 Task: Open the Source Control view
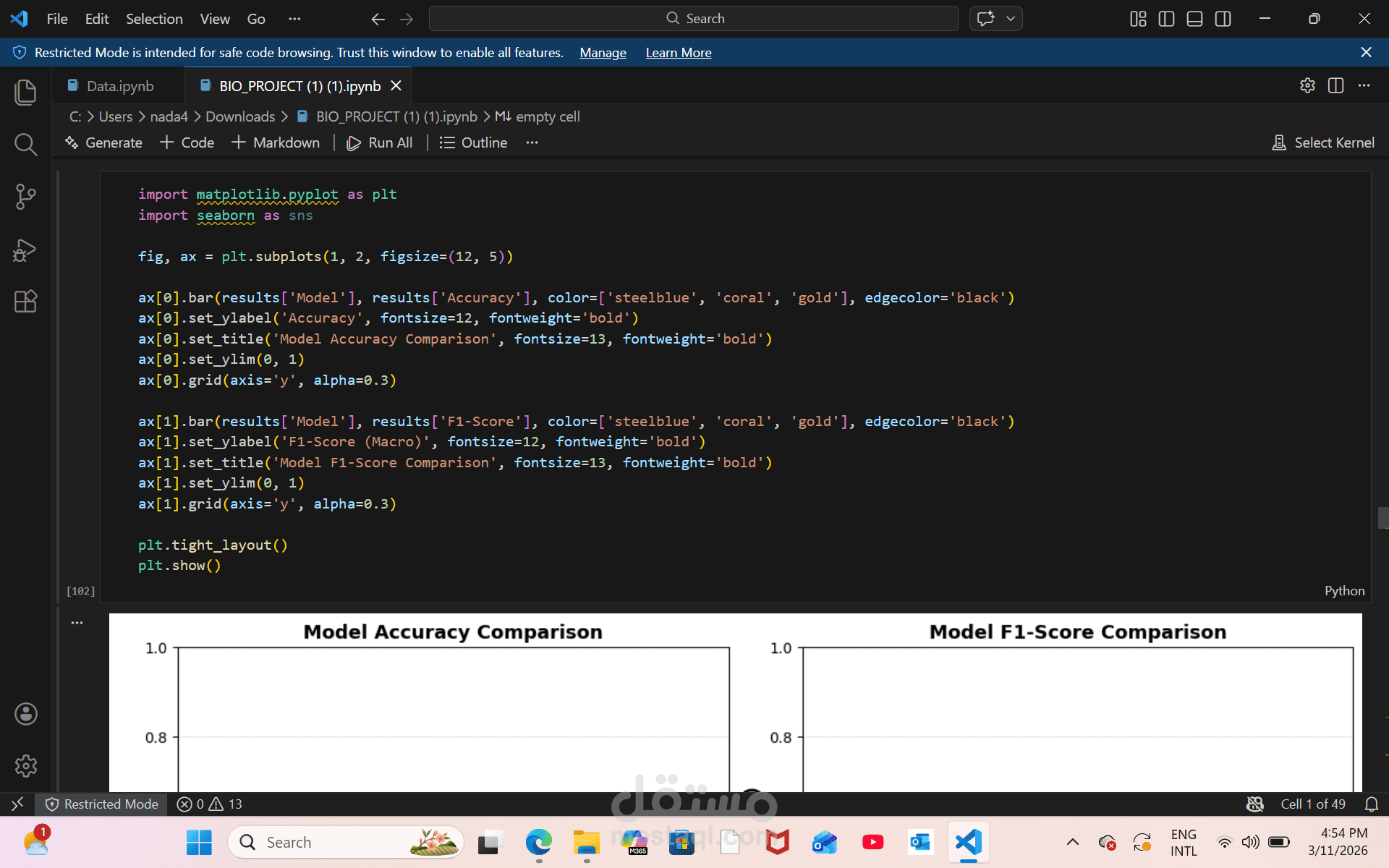(x=25, y=197)
